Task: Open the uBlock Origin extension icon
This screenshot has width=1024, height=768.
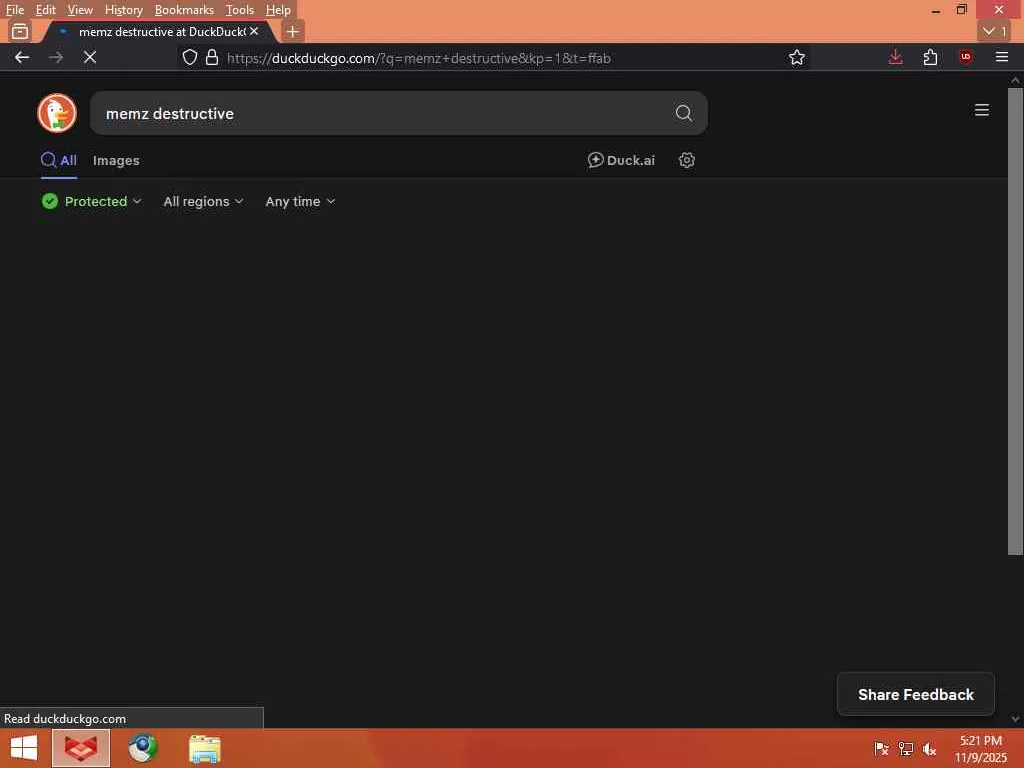Action: [x=965, y=57]
